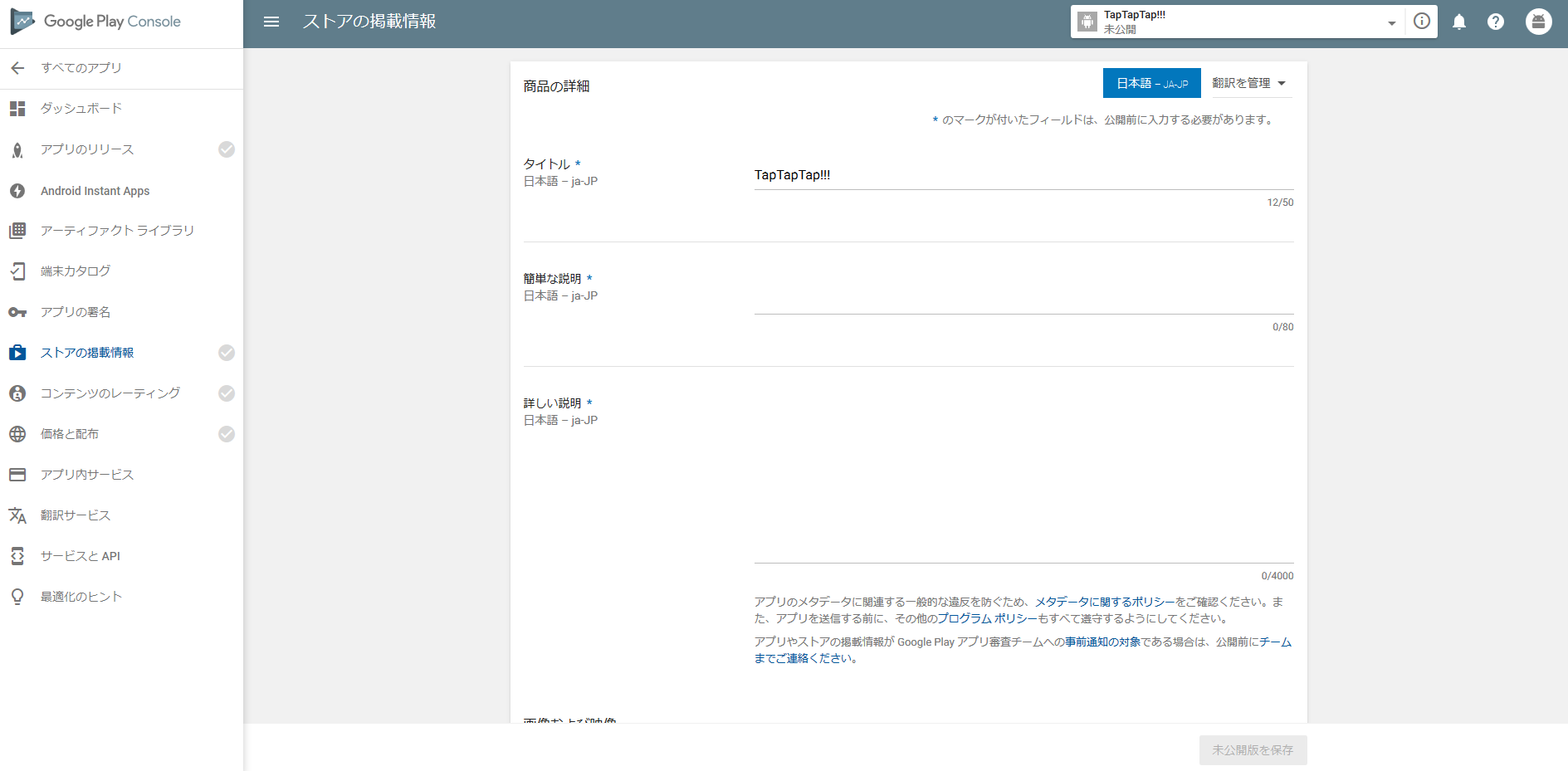Click the コンテンツのレーティング rating icon
This screenshot has height=771, width=1568.
pyautogui.click(x=17, y=393)
